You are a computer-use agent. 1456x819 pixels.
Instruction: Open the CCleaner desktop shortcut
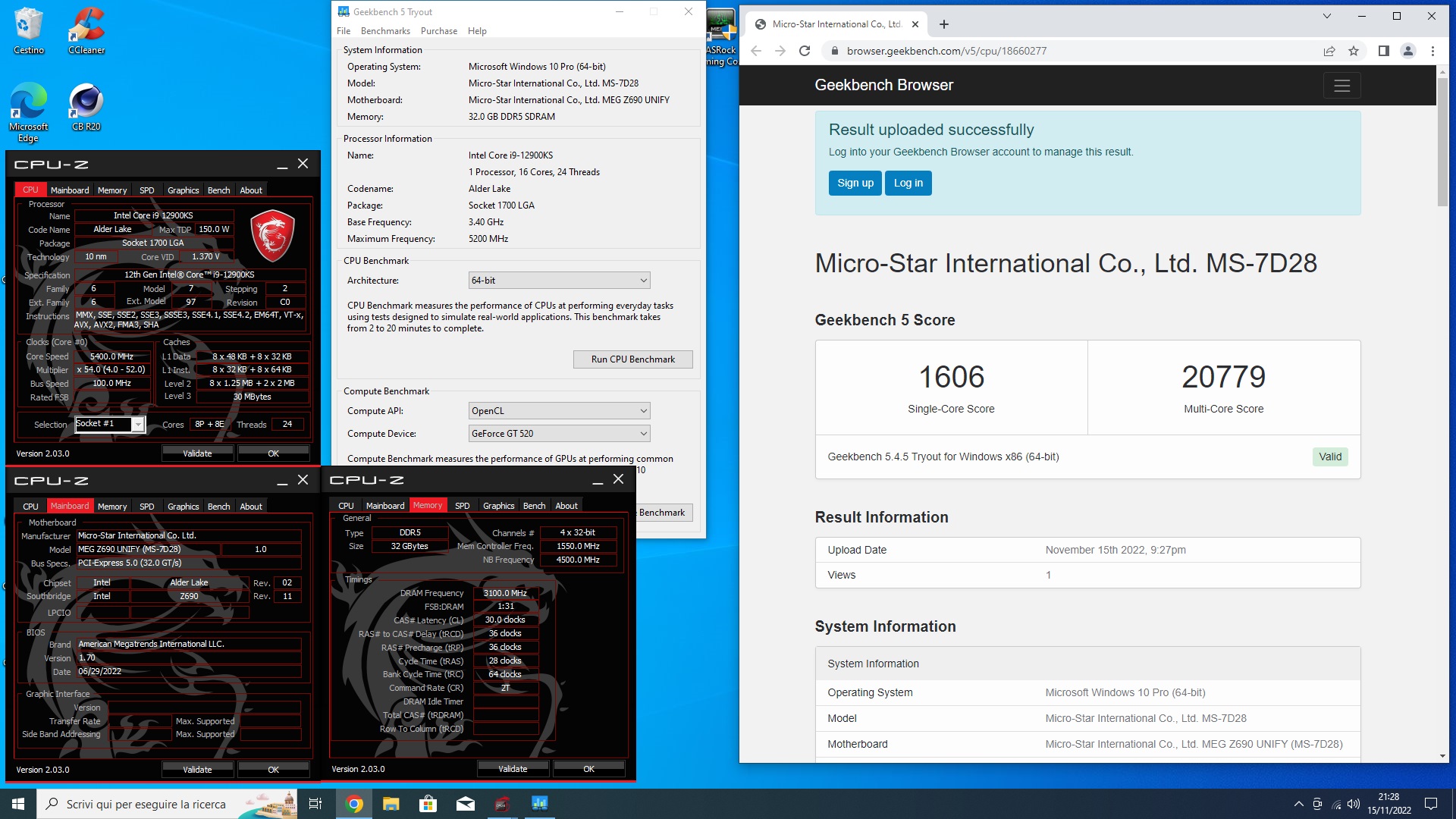86,31
